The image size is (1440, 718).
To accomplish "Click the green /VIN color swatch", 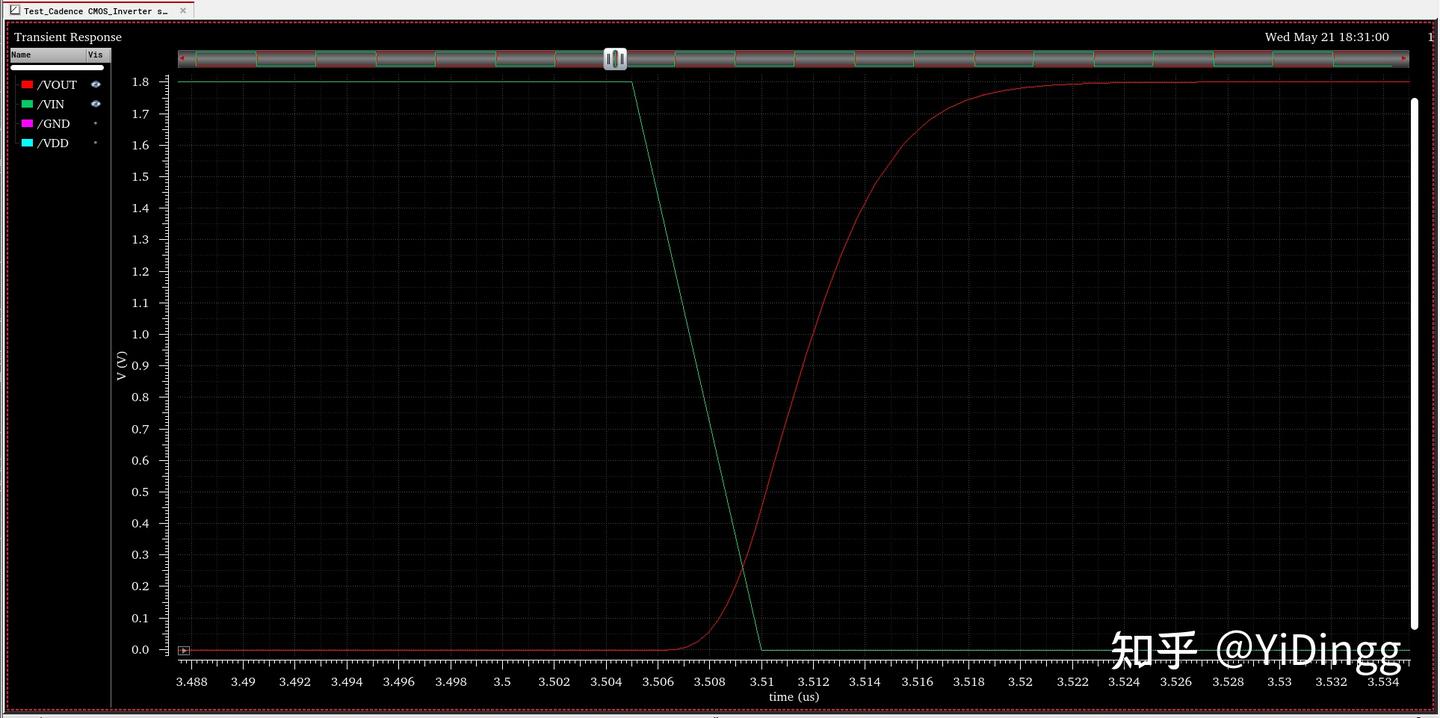I will coord(27,104).
